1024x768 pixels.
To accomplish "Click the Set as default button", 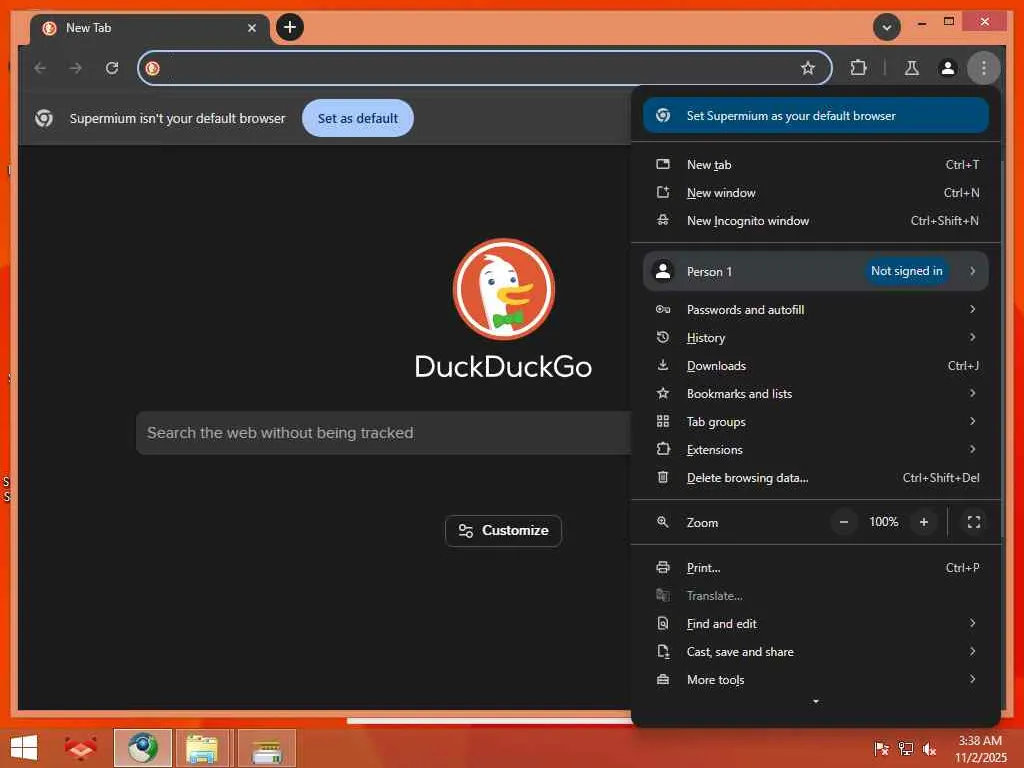I will pyautogui.click(x=358, y=118).
